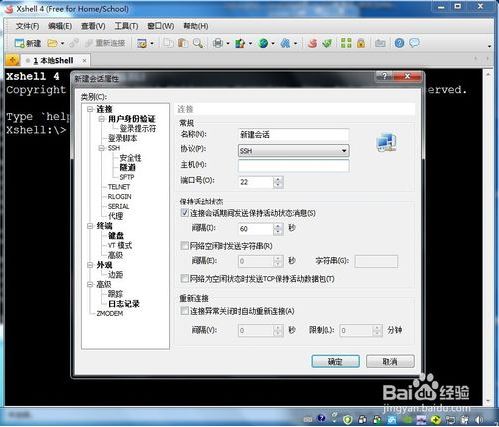Click the 名称(N) session name field
This screenshot has height=427, width=499.
[294, 135]
